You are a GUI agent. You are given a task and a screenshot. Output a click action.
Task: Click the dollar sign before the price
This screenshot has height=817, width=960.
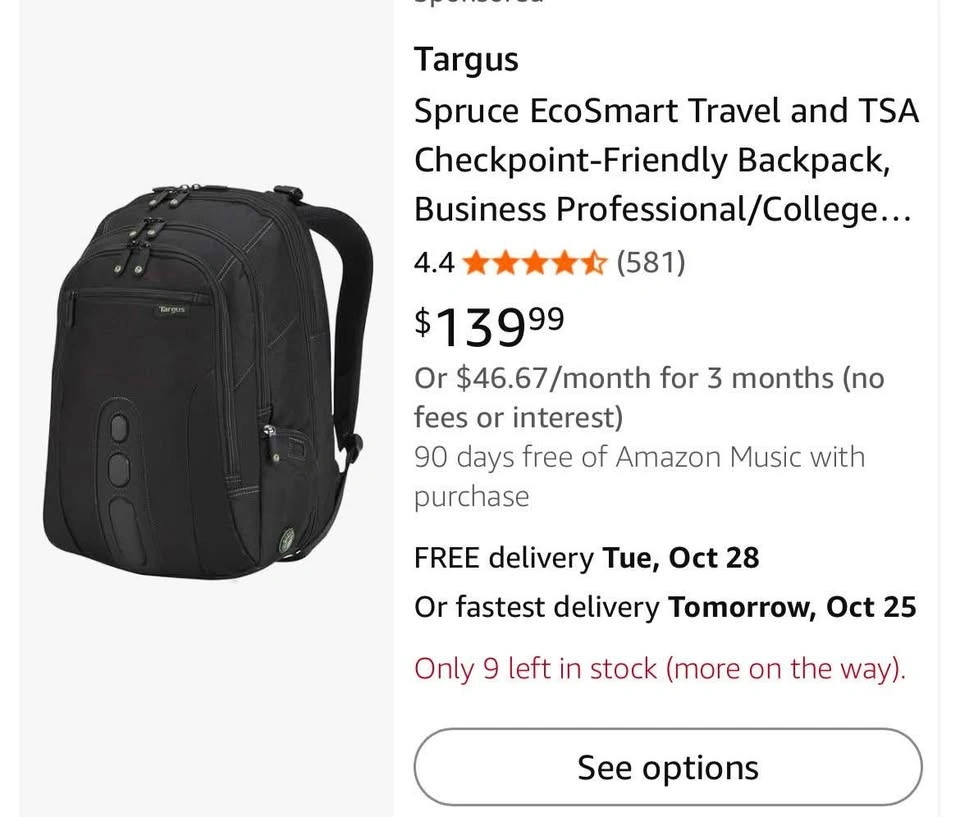424,322
